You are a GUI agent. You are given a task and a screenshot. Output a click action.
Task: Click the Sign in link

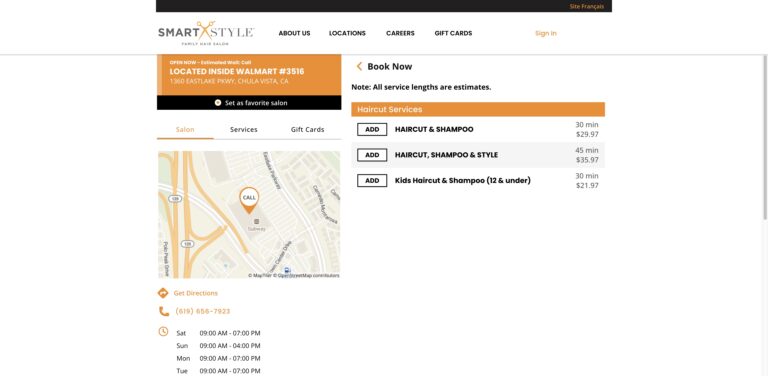pos(546,33)
